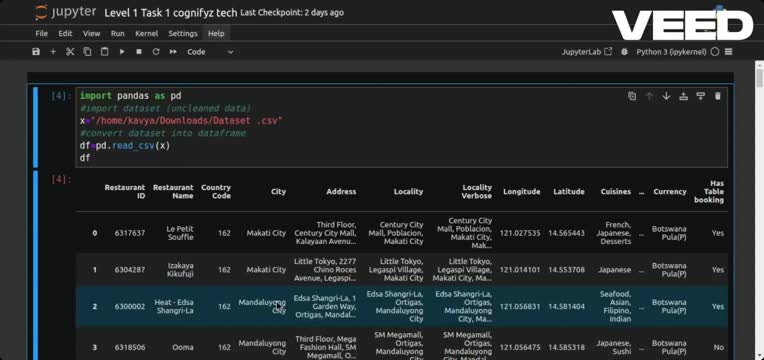Open the Kernel menu
The width and height of the screenshot is (764, 360).
tap(147, 34)
